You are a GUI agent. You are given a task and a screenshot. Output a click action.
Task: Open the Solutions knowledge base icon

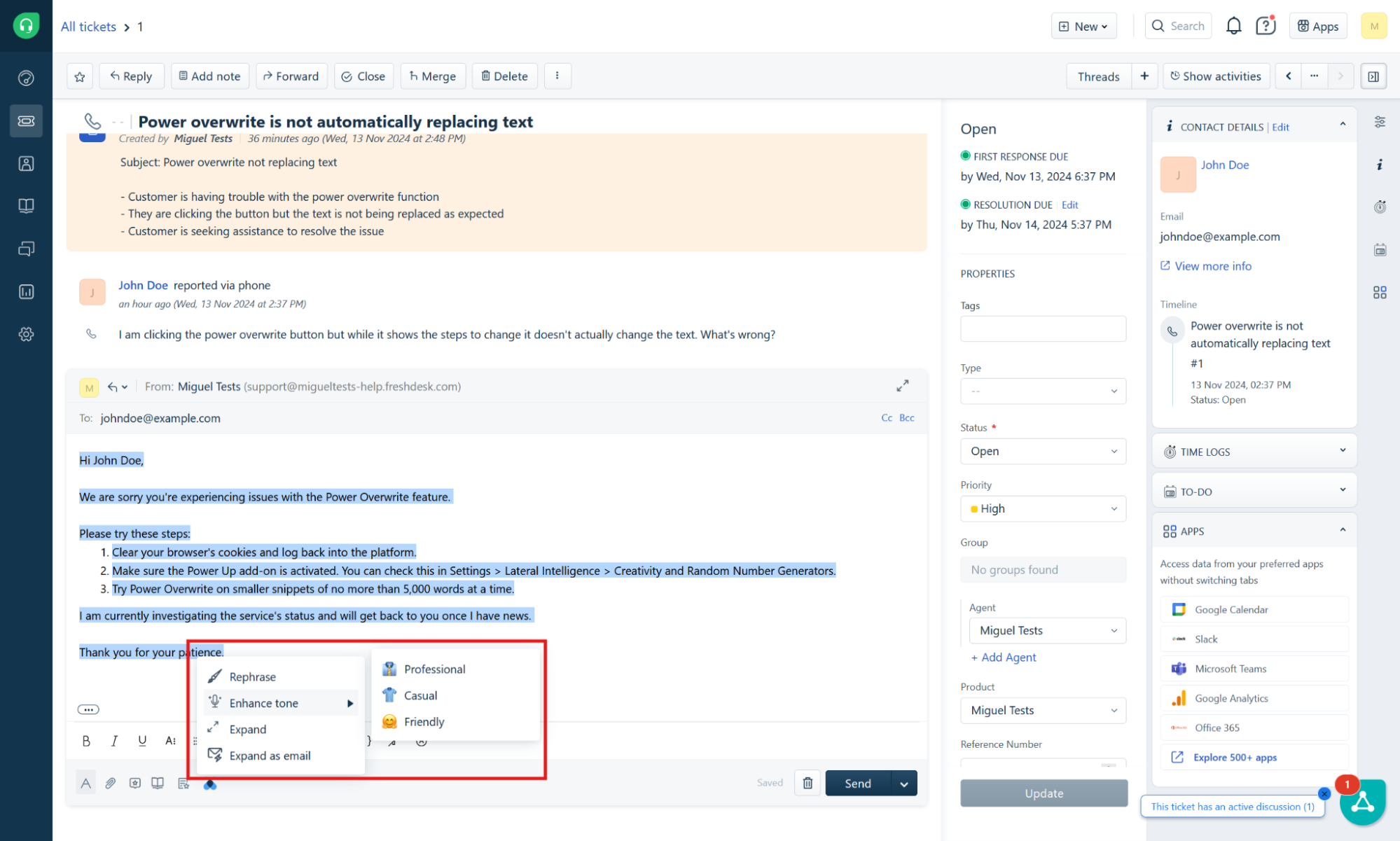tap(26, 205)
